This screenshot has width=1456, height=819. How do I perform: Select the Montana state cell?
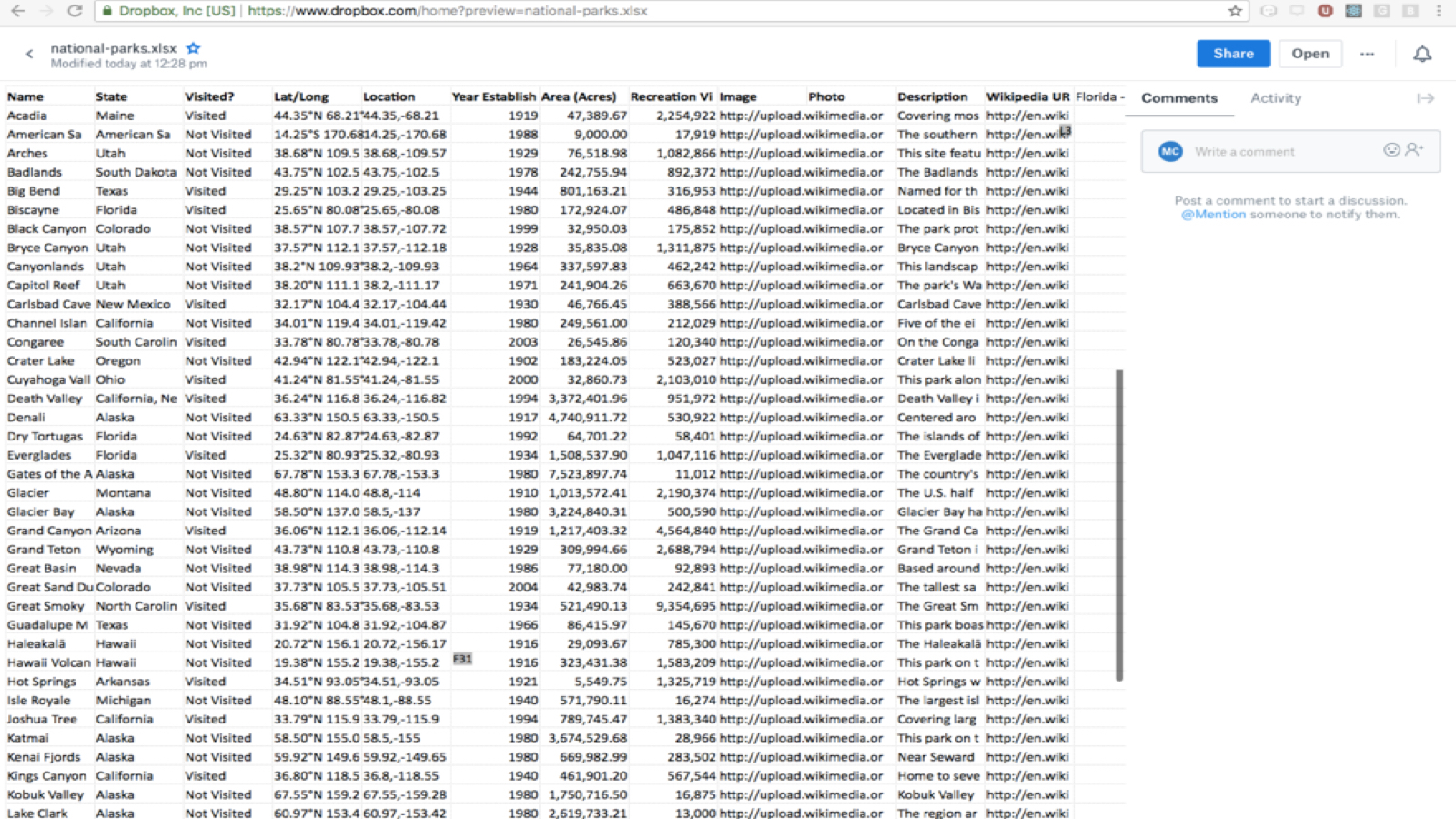(x=124, y=492)
